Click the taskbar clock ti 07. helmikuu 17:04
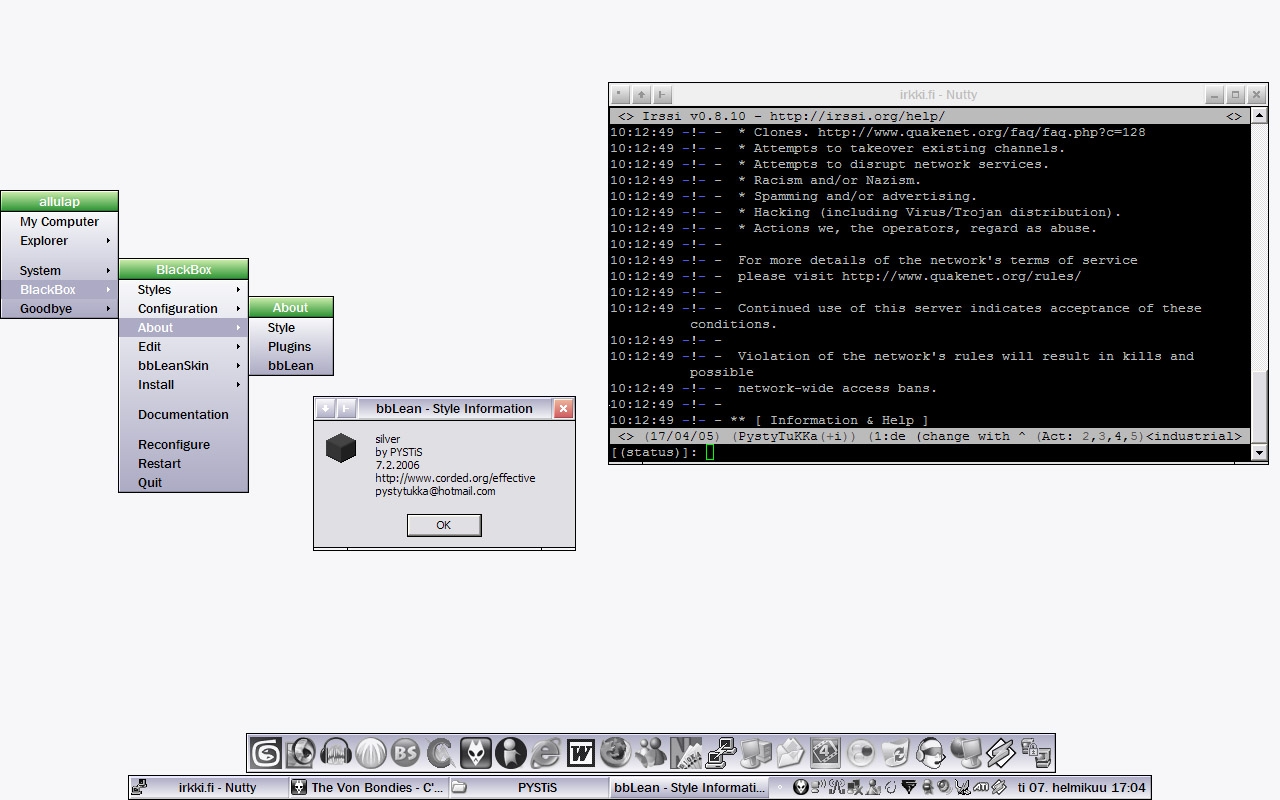1280x800 pixels. (1081, 787)
